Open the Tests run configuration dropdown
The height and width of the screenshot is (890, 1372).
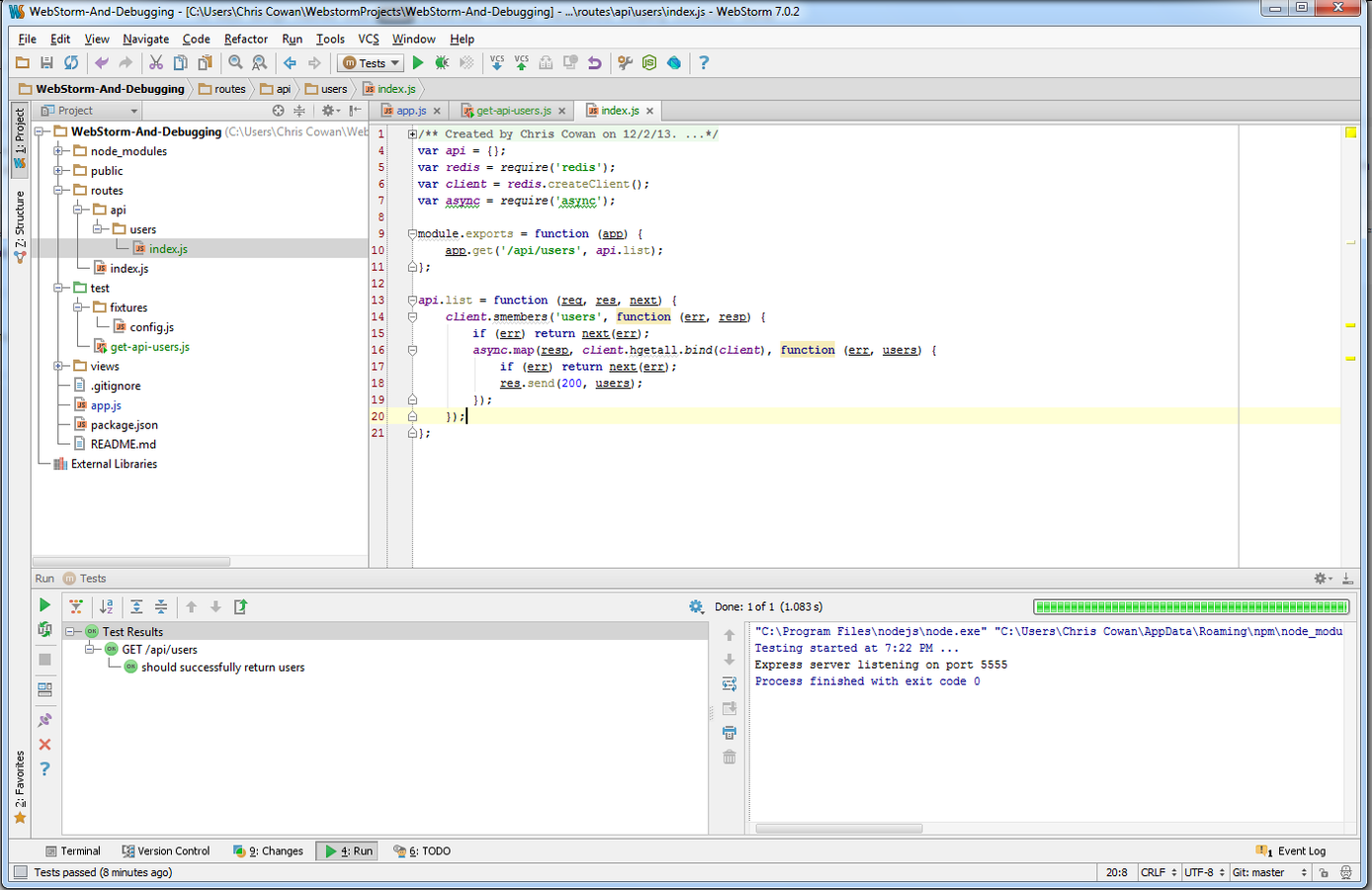tap(372, 62)
